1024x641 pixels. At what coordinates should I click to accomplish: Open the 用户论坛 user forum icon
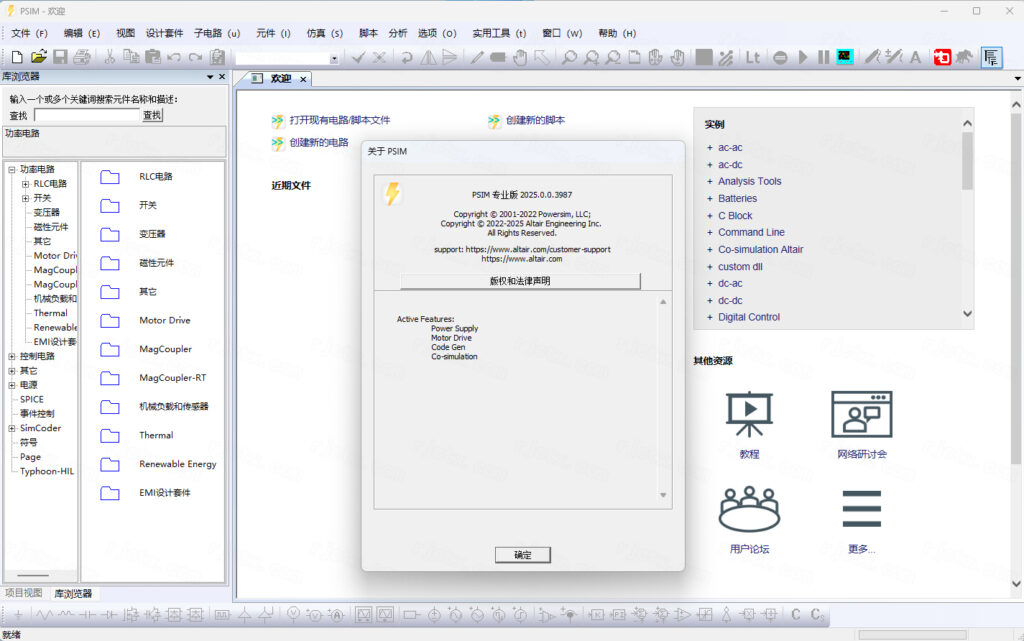[x=749, y=509]
